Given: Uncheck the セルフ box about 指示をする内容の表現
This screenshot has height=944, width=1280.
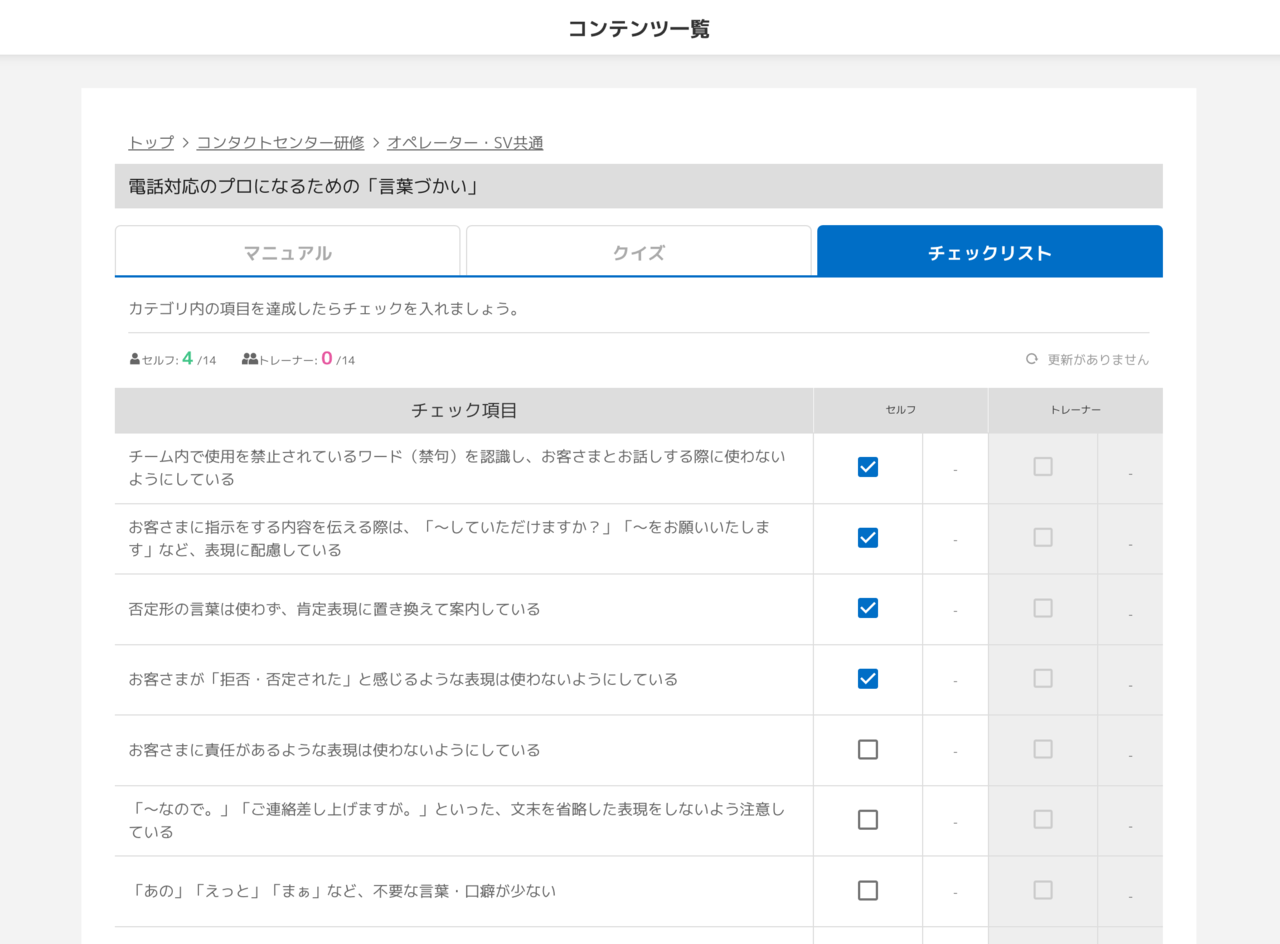Looking at the screenshot, I should [867, 538].
